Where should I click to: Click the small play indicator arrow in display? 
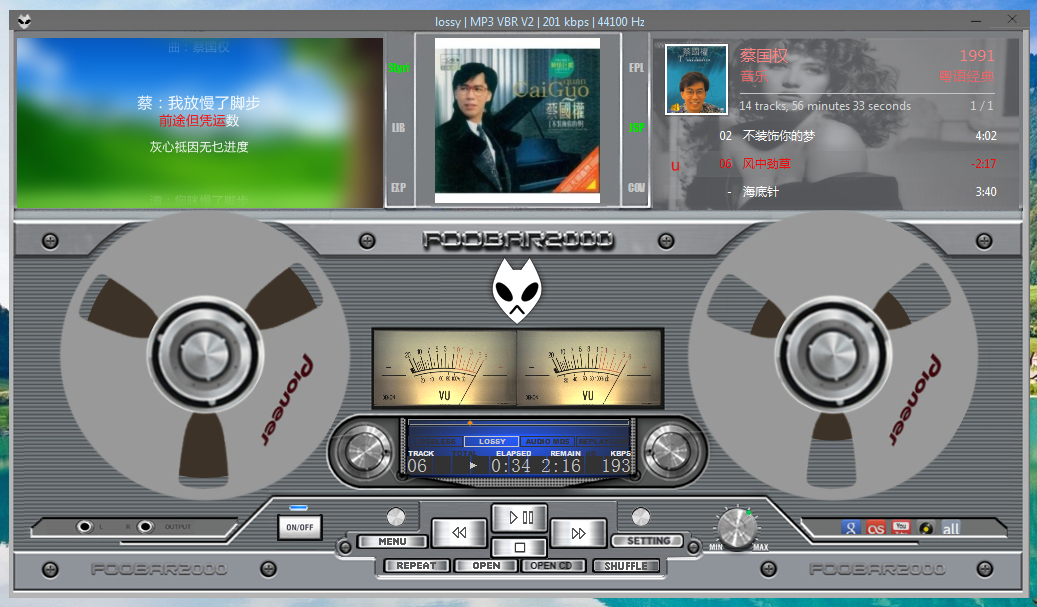coord(473,465)
